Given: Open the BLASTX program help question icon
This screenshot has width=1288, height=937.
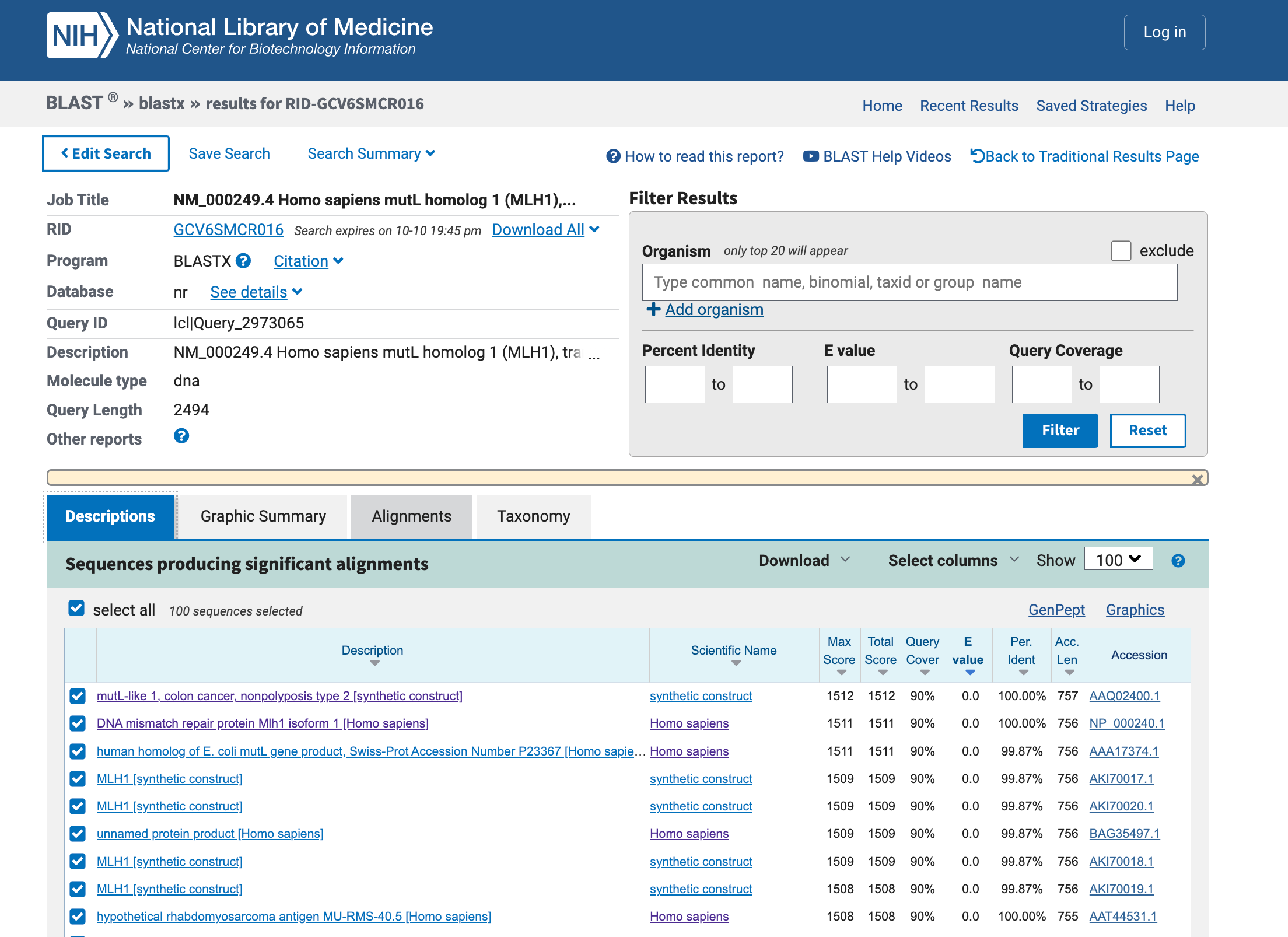Looking at the screenshot, I should click(243, 261).
